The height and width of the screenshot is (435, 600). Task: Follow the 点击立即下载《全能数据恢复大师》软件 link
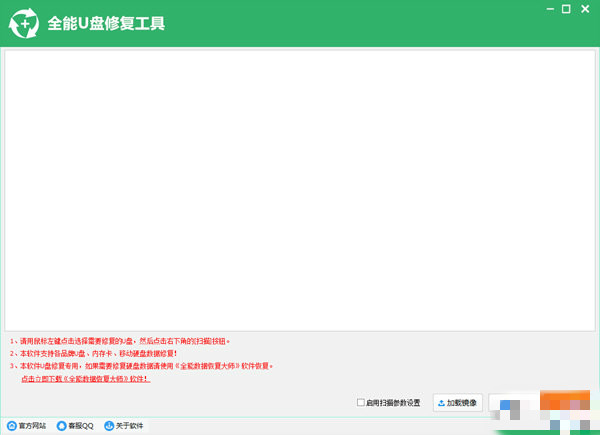pos(86,379)
